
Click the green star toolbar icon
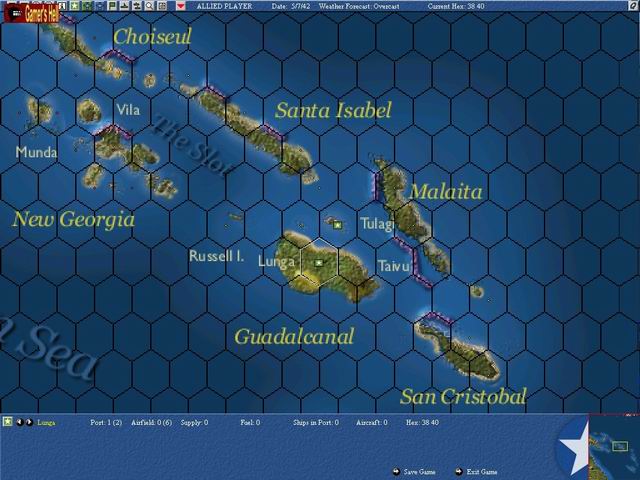coord(87,6)
